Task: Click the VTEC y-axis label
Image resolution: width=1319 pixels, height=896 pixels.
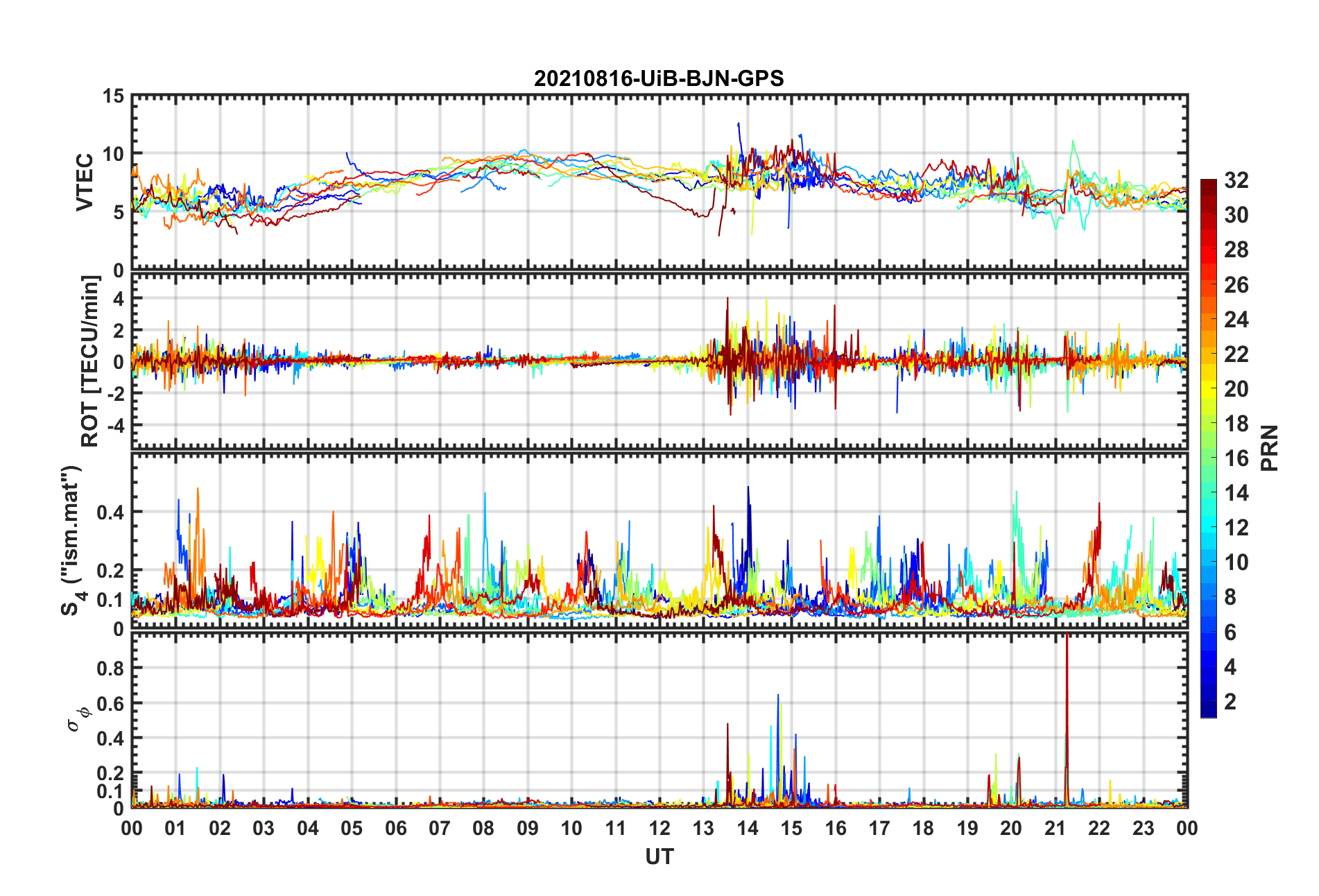Action: point(85,182)
